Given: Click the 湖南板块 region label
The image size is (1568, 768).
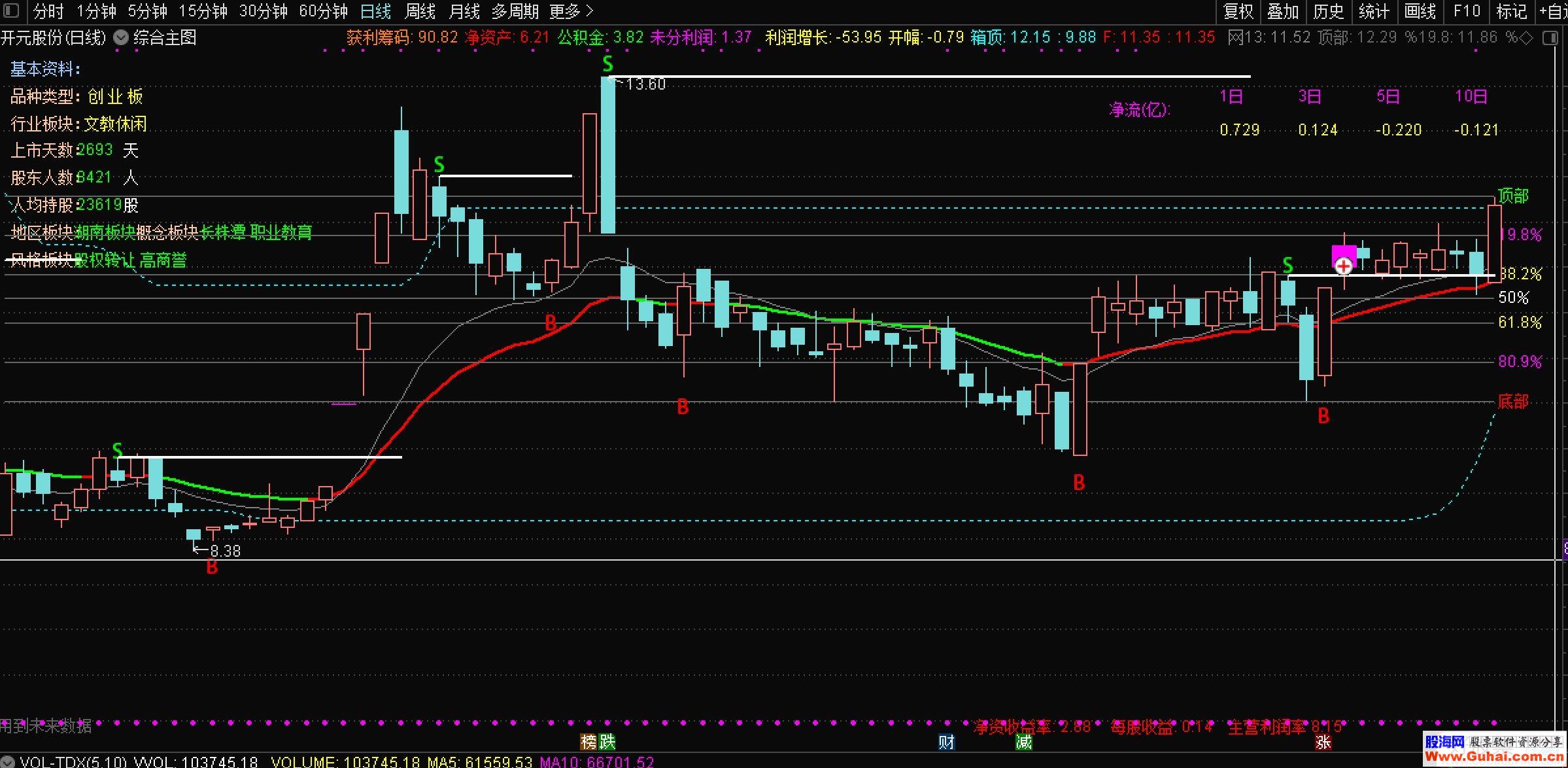Looking at the screenshot, I should coord(105,232).
